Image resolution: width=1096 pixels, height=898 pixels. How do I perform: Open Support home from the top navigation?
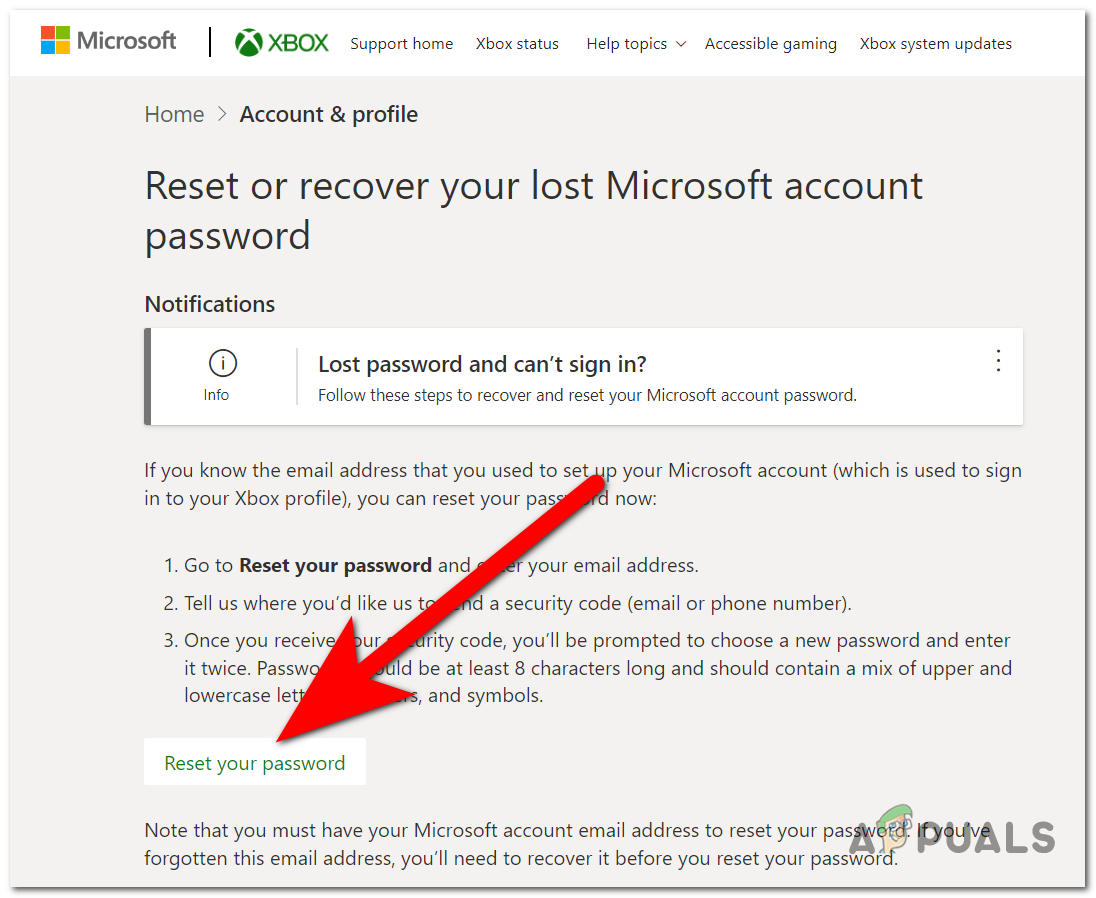point(401,43)
